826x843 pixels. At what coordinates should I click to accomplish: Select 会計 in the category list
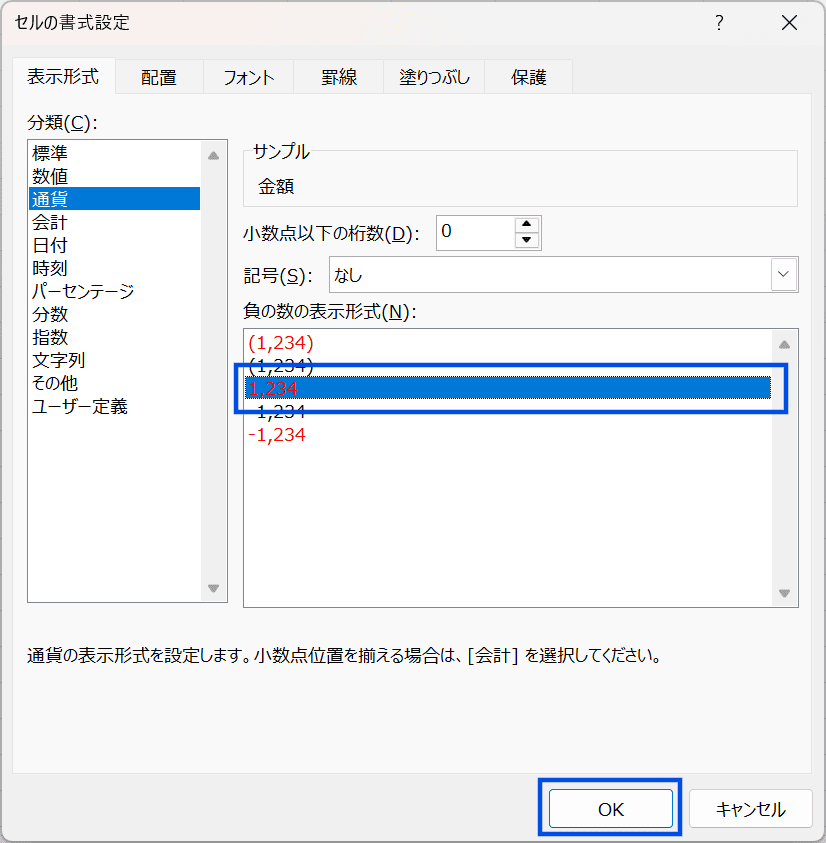(x=50, y=222)
